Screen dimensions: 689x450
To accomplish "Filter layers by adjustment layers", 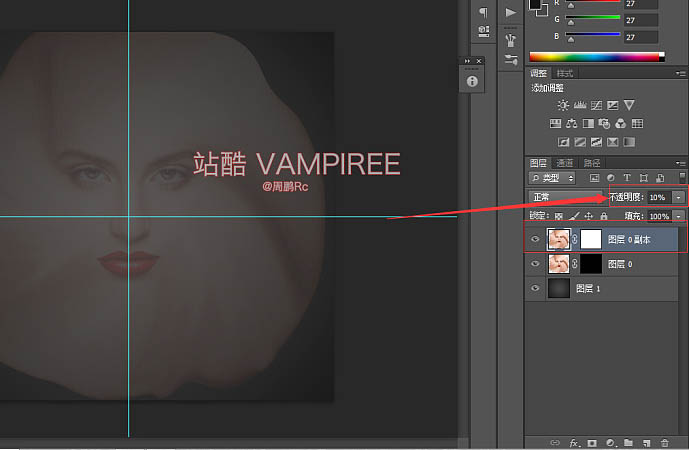I will tap(611, 178).
